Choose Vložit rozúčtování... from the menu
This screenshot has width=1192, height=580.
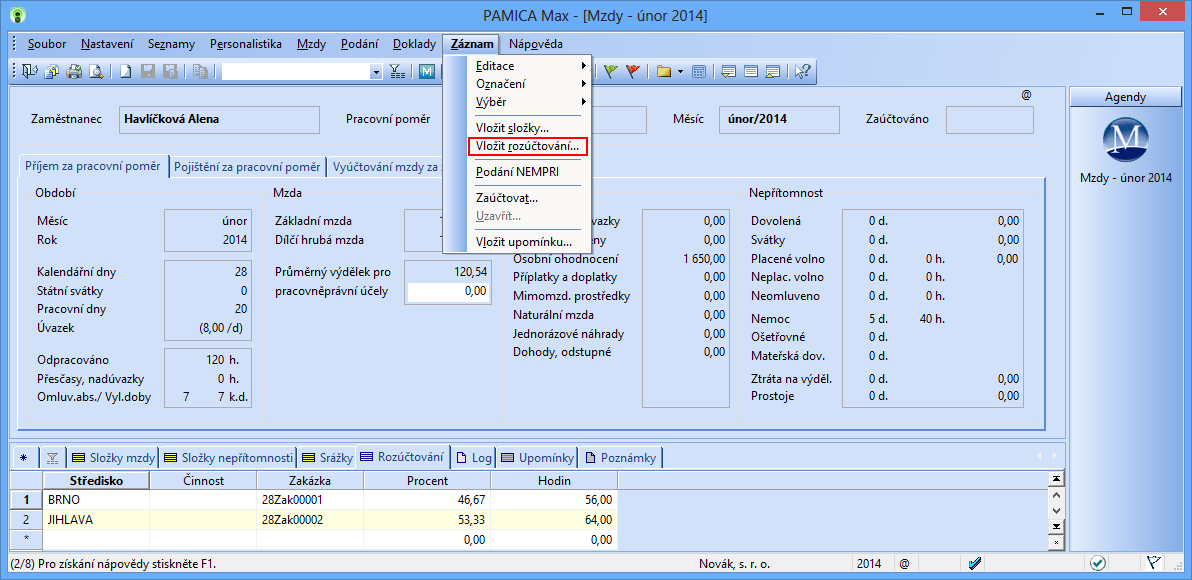click(528, 146)
